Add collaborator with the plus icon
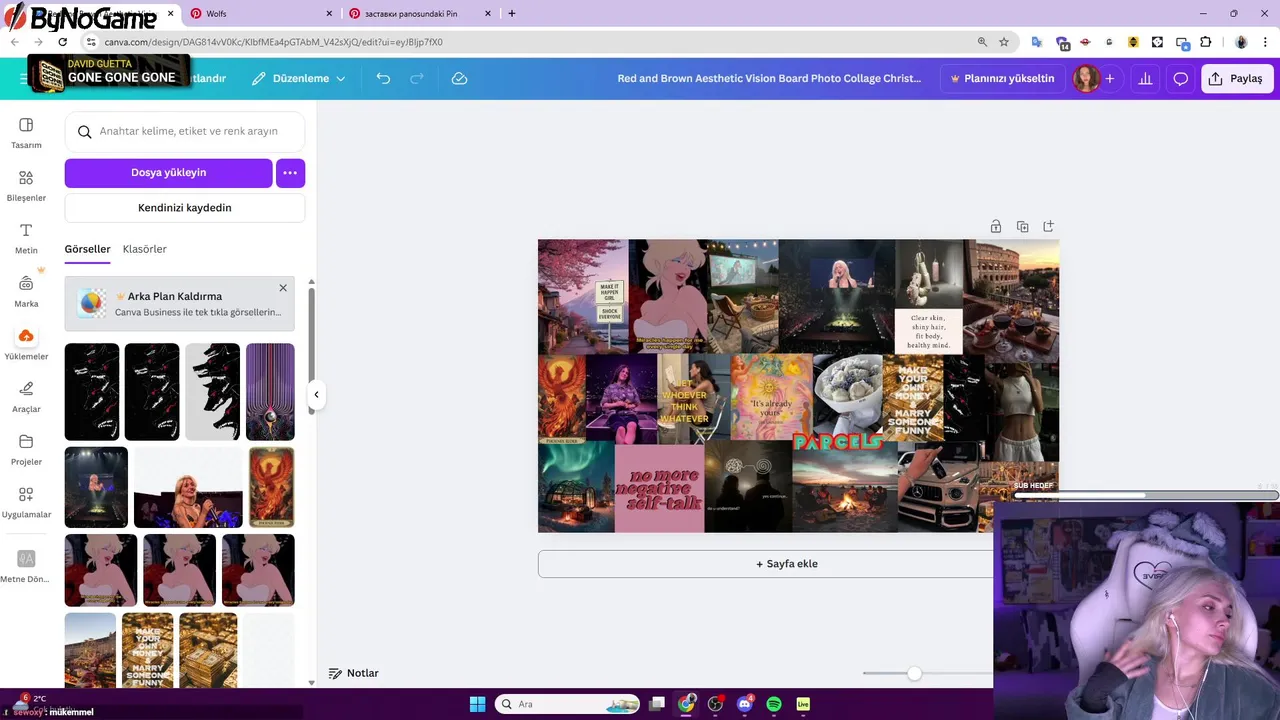Screen dimensions: 1280x720 1109,78
